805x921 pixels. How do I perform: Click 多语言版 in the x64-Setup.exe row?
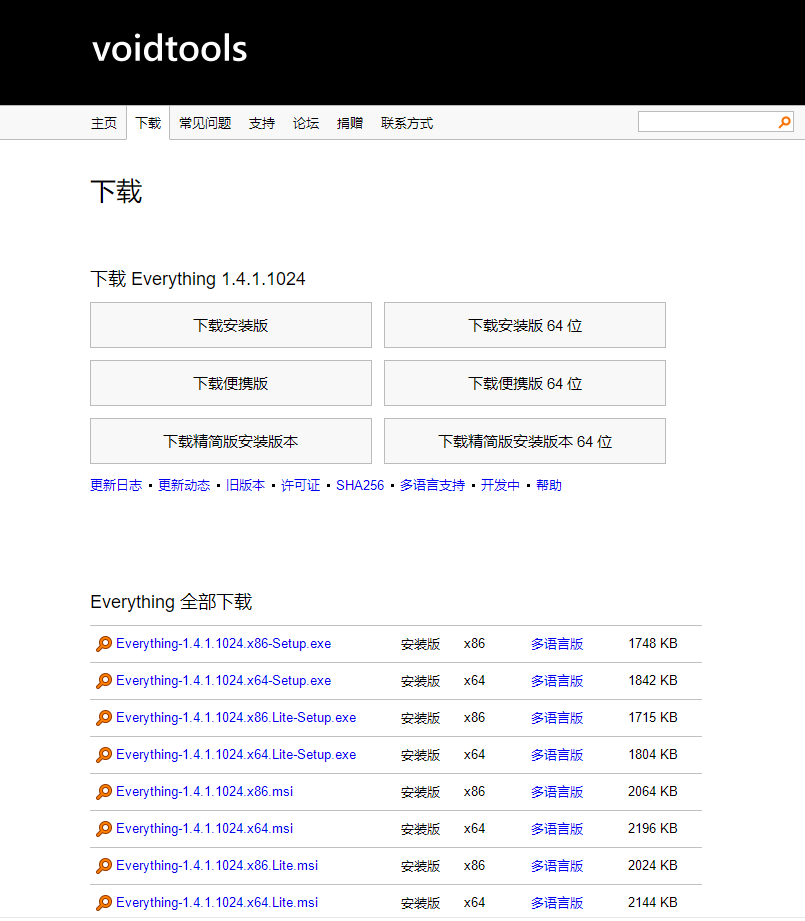(557, 681)
